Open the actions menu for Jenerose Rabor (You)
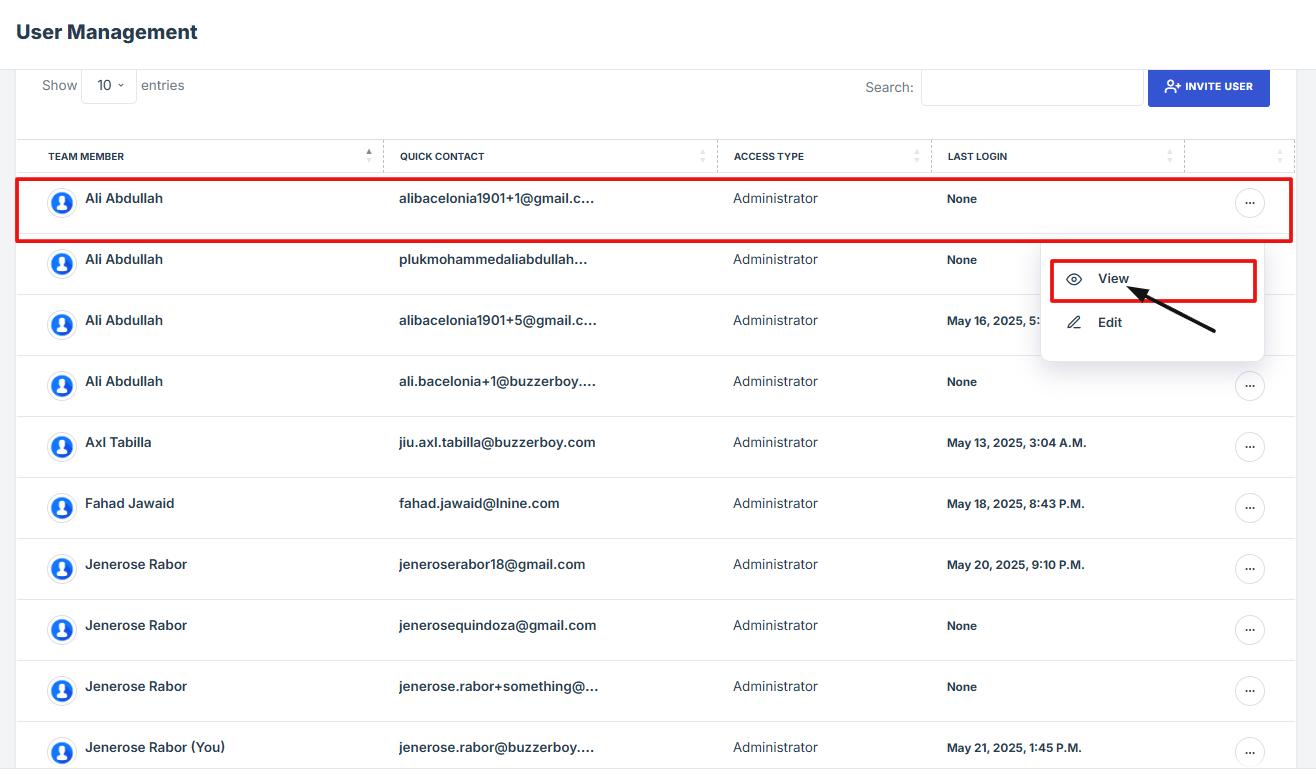The height and width of the screenshot is (776, 1316). coord(1249,752)
